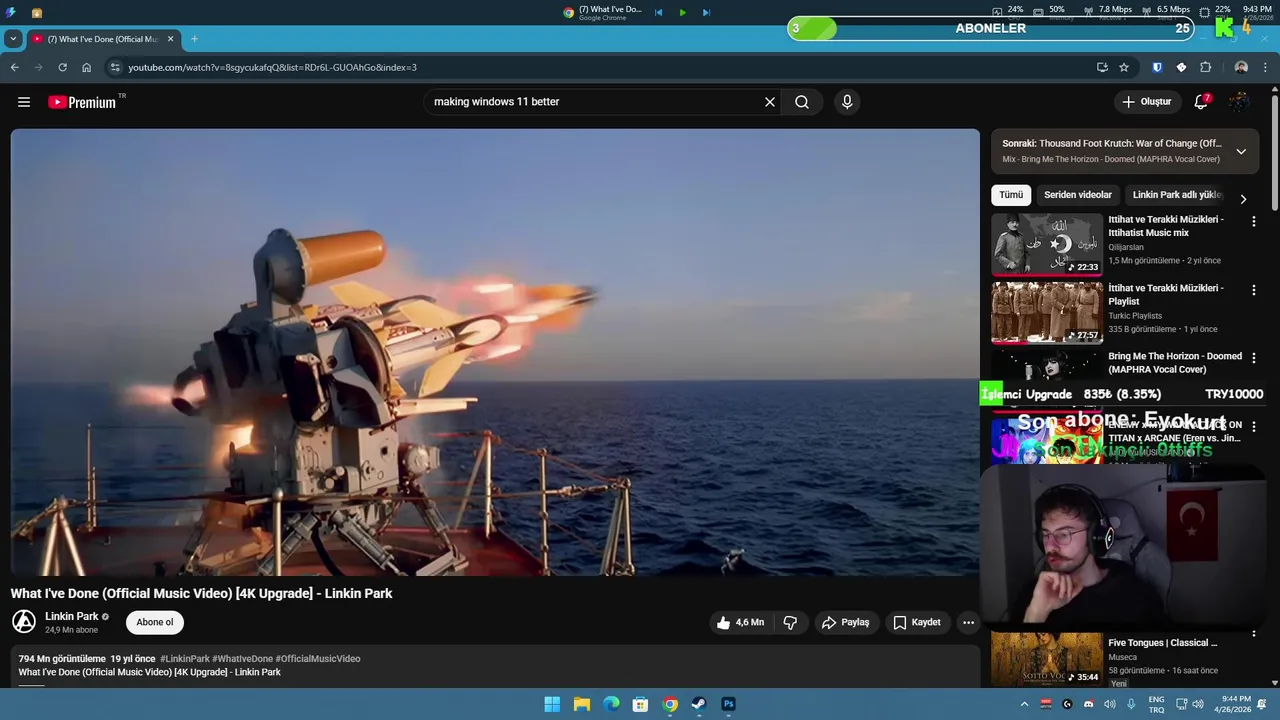Image resolution: width=1280 pixels, height=720 pixels.
Task: Open Microsoft Store from taskbar
Action: coord(640,704)
